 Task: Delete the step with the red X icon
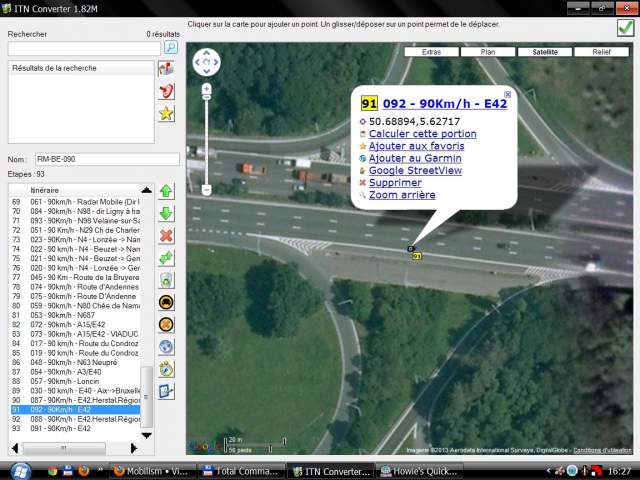coord(166,235)
